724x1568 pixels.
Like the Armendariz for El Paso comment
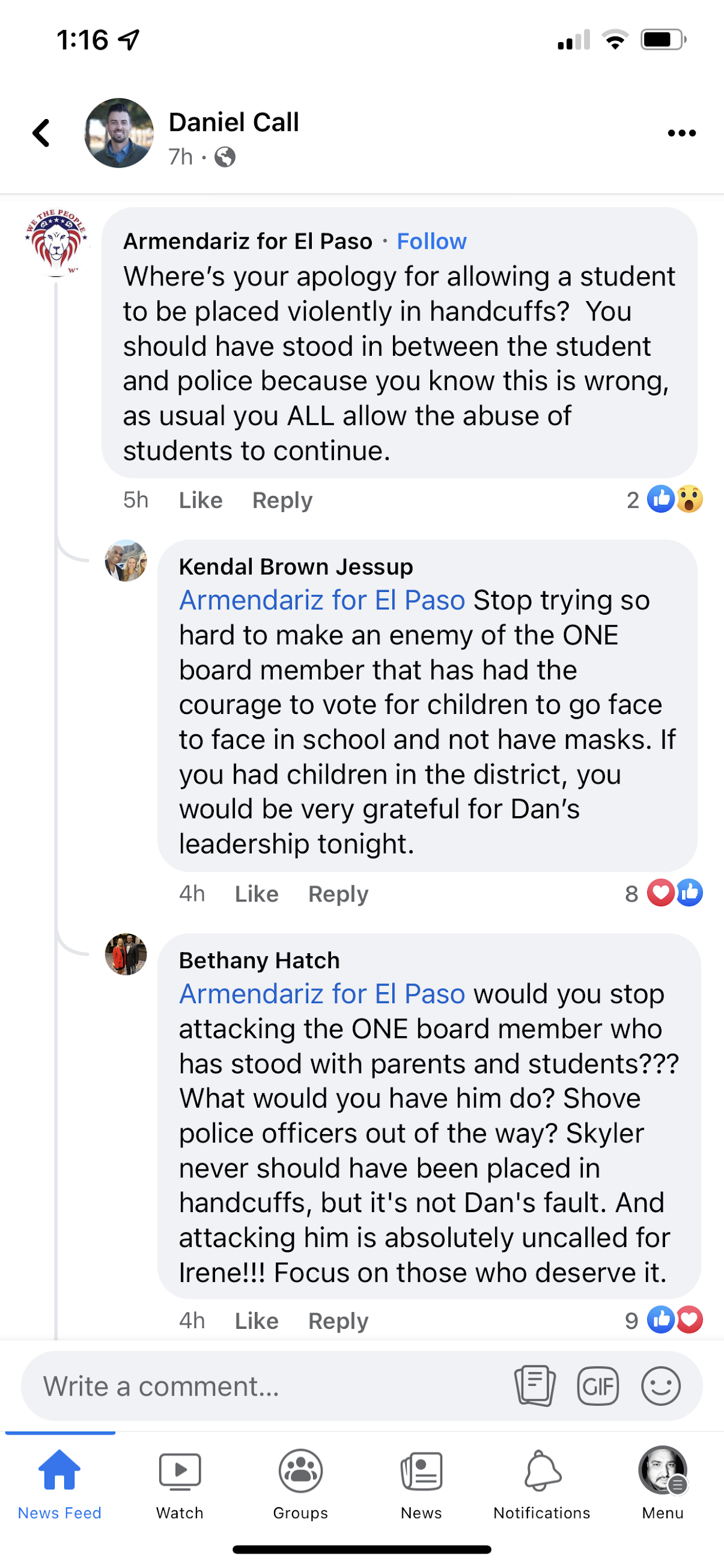point(200,501)
